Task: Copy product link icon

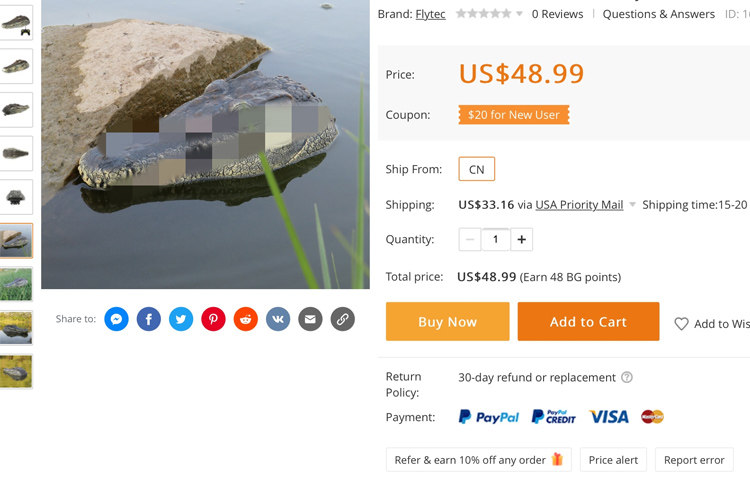Action: click(342, 319)
